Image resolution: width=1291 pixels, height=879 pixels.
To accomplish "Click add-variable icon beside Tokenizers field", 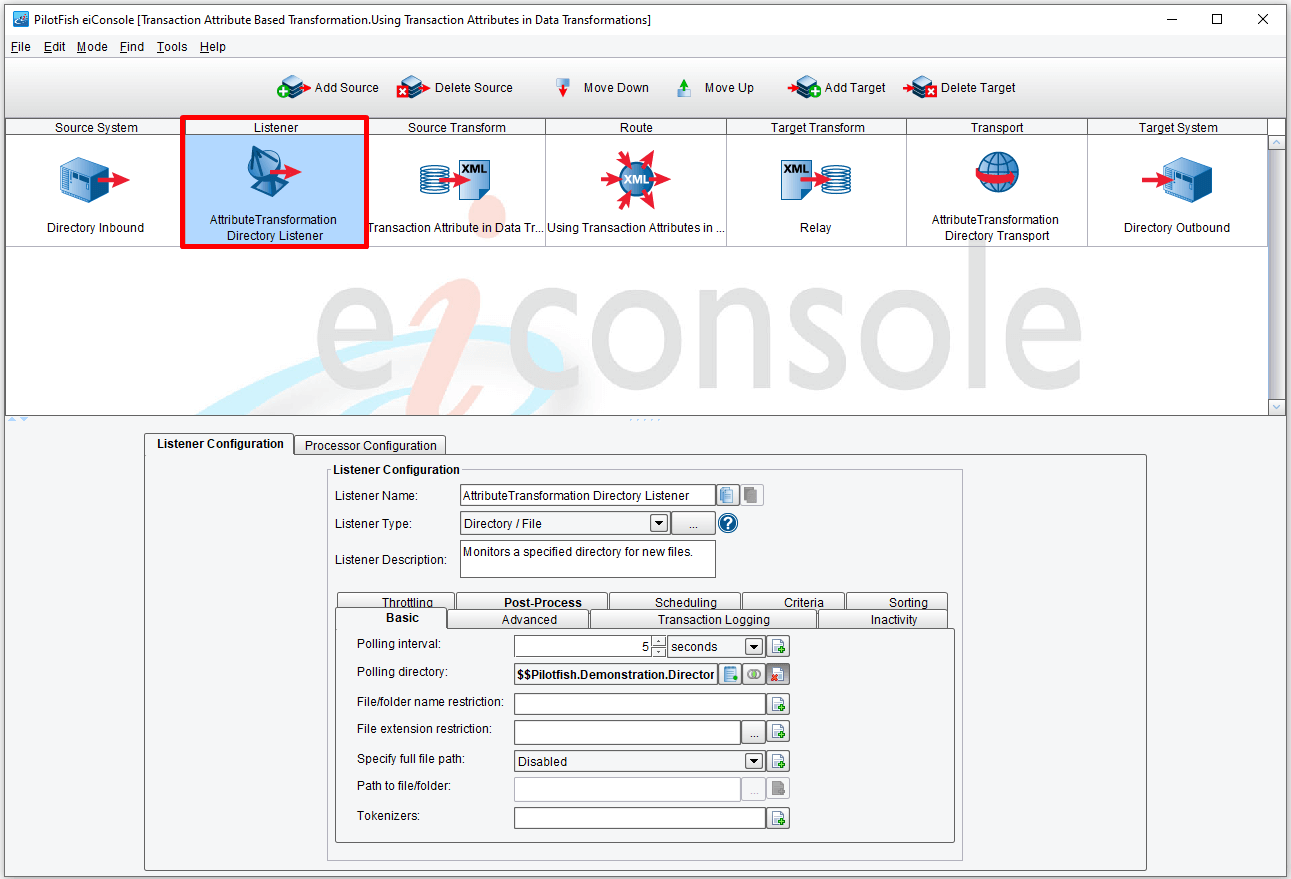I will [x=779, y=818].
